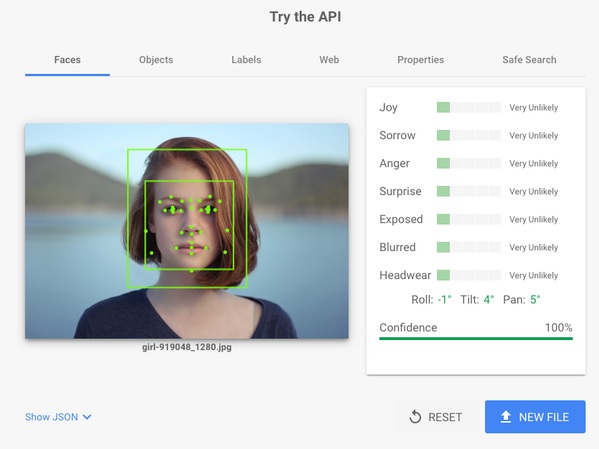
Task: Switch to the Objects tab
Action: tap(156, 60)
